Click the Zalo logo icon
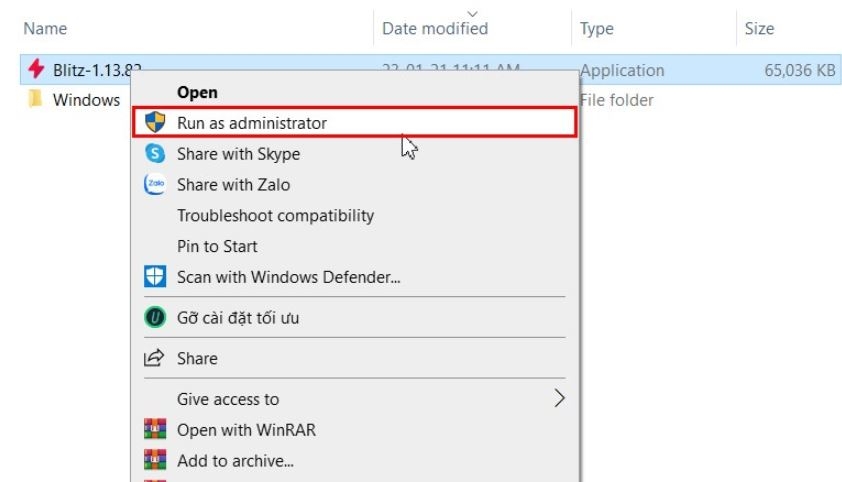This screenshot has width=842, height=482. point(155,184)
